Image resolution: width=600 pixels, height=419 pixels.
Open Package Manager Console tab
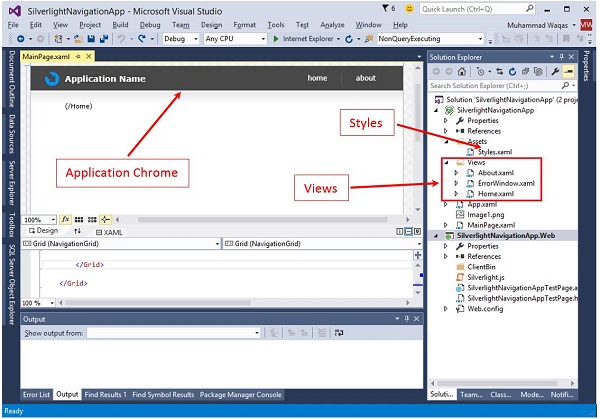click(x=240, y=395)
